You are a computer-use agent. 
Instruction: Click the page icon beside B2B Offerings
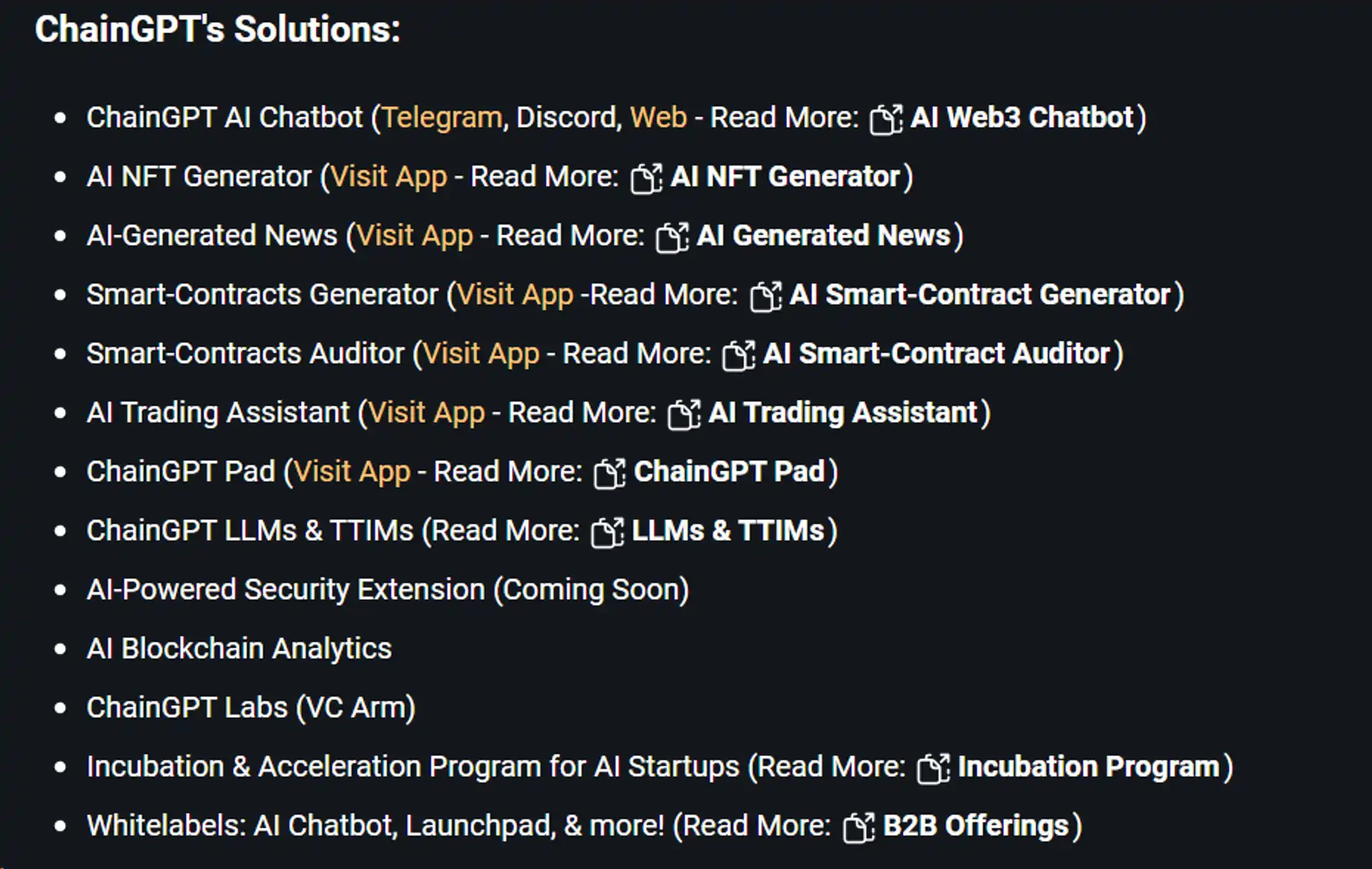tap(859, 827)
